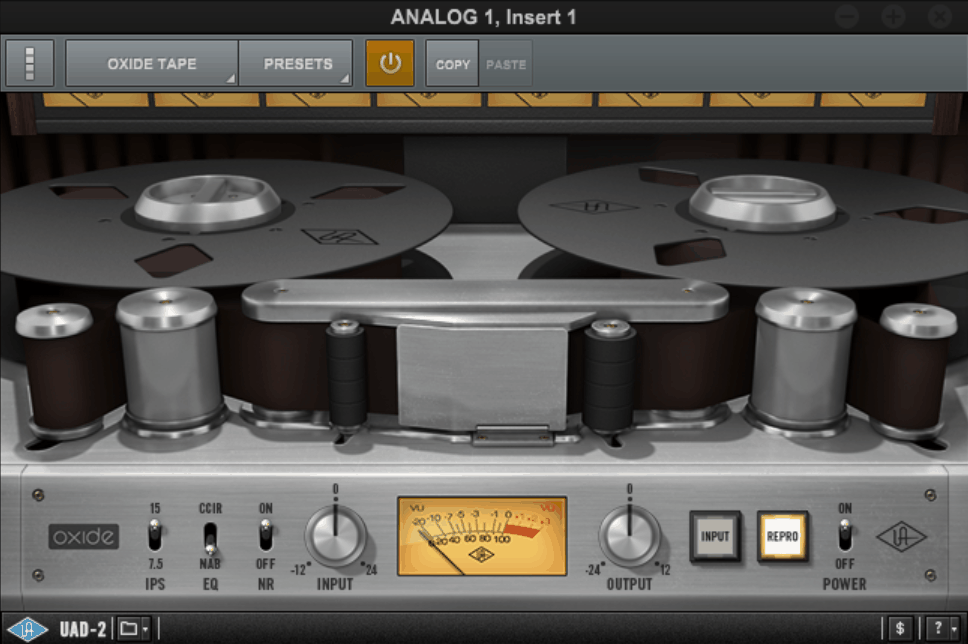
Task: Open the OXIDE TAPE plugin selector dropdown
Action: click(x=152, y=63)
